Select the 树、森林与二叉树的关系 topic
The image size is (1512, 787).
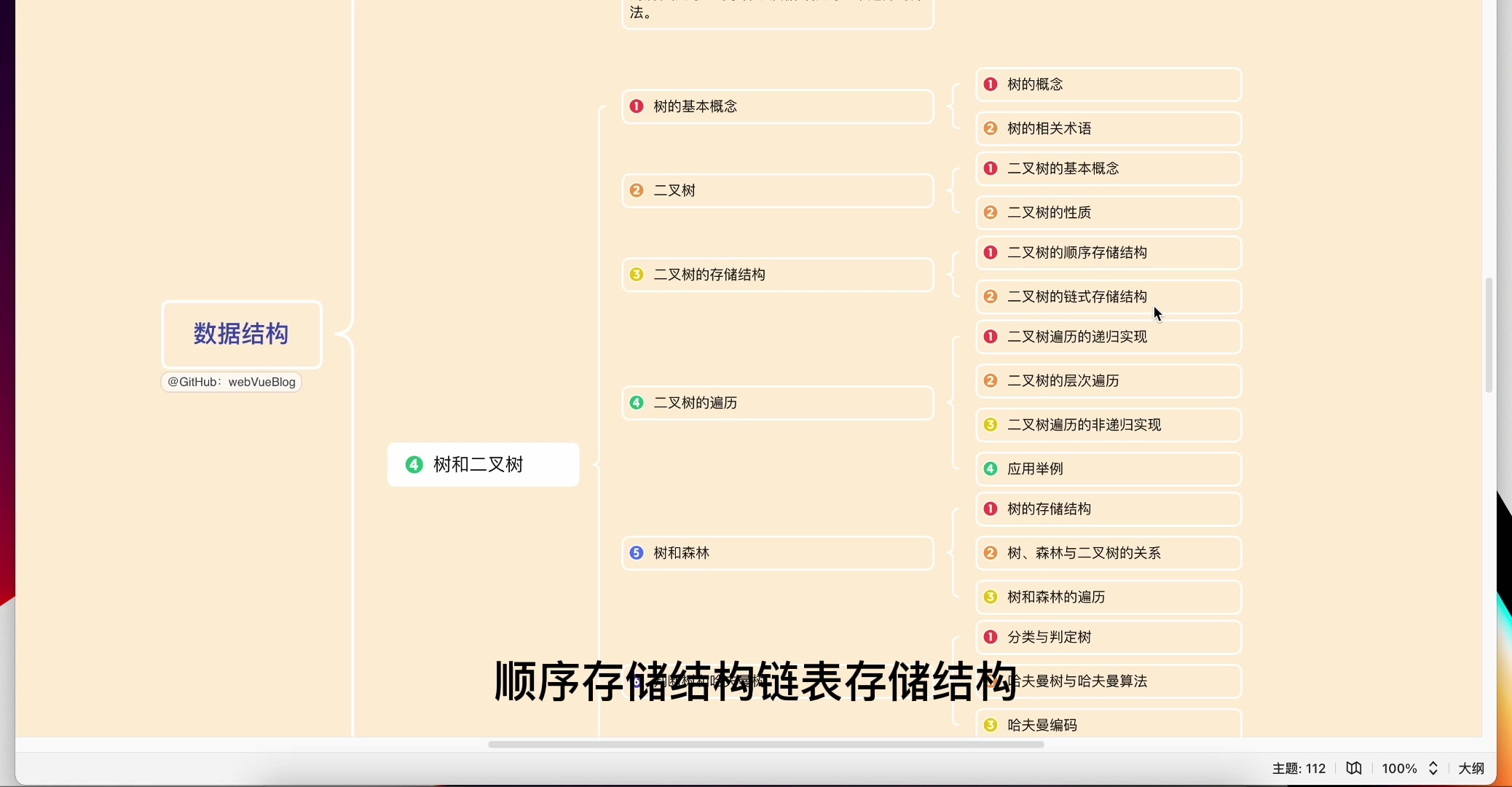point(1109,554)
